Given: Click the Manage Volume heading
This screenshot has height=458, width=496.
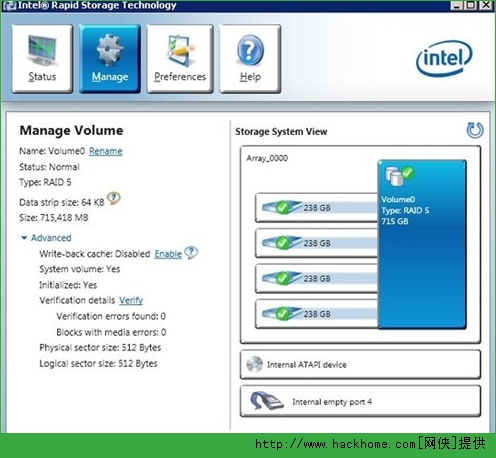Looking at the screenshot, I should point(71,130).
